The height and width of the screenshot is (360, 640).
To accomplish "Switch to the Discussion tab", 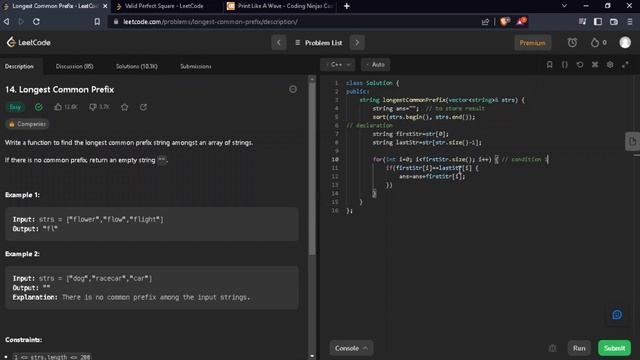I will [74, 66].
